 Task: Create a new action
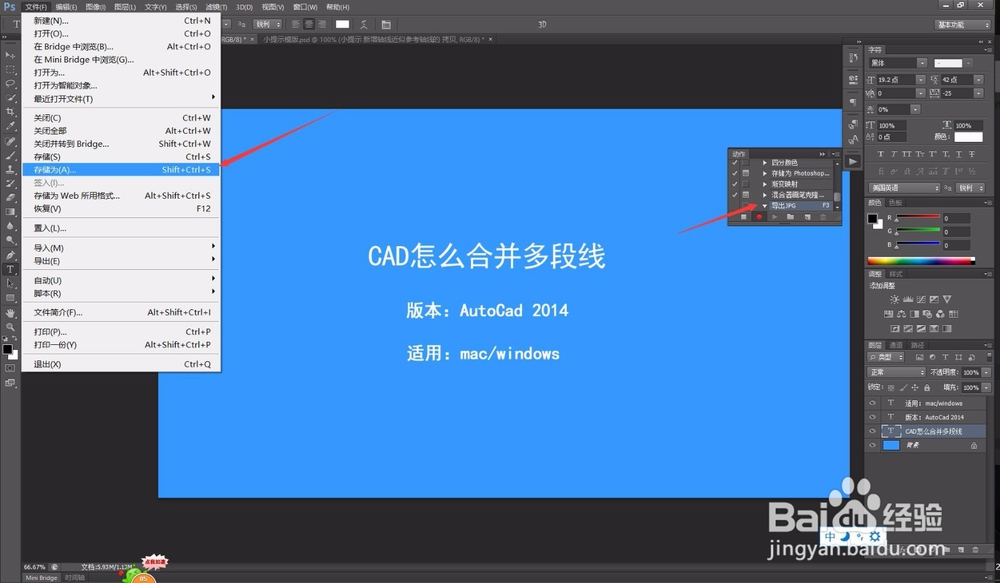pyautogui.click(x=807, y=218)
